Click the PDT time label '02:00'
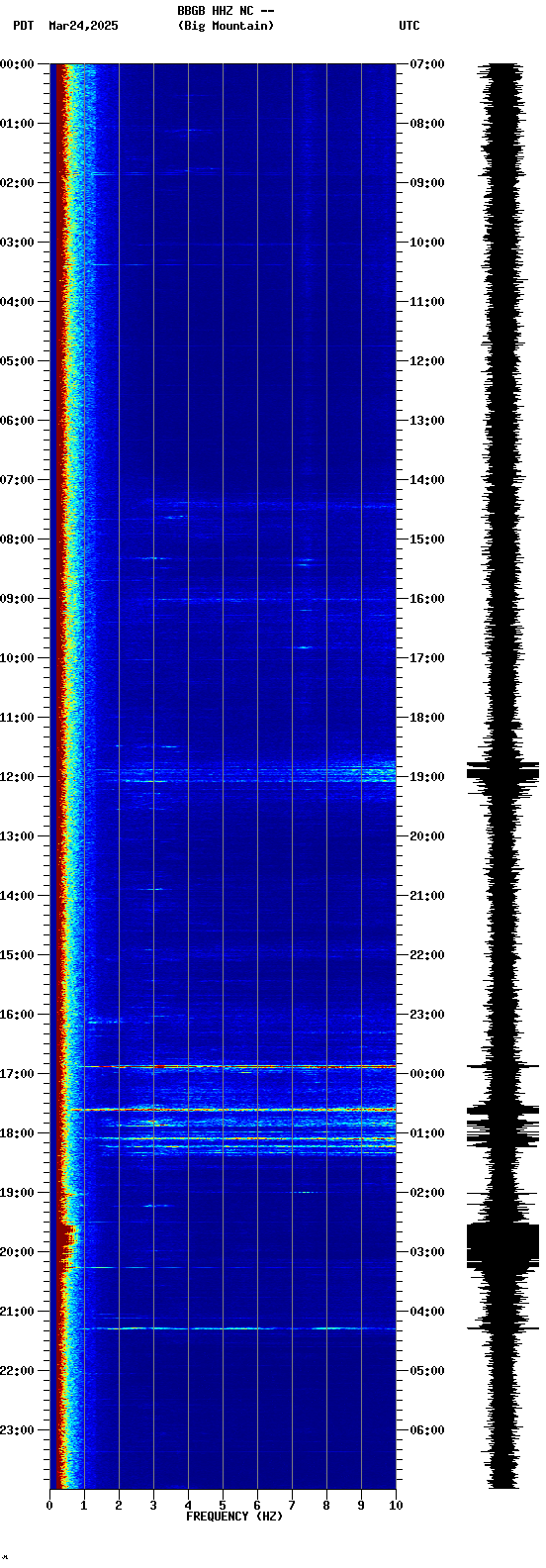This screenshot has height=1568, width=546. click(x=17, y=183)
